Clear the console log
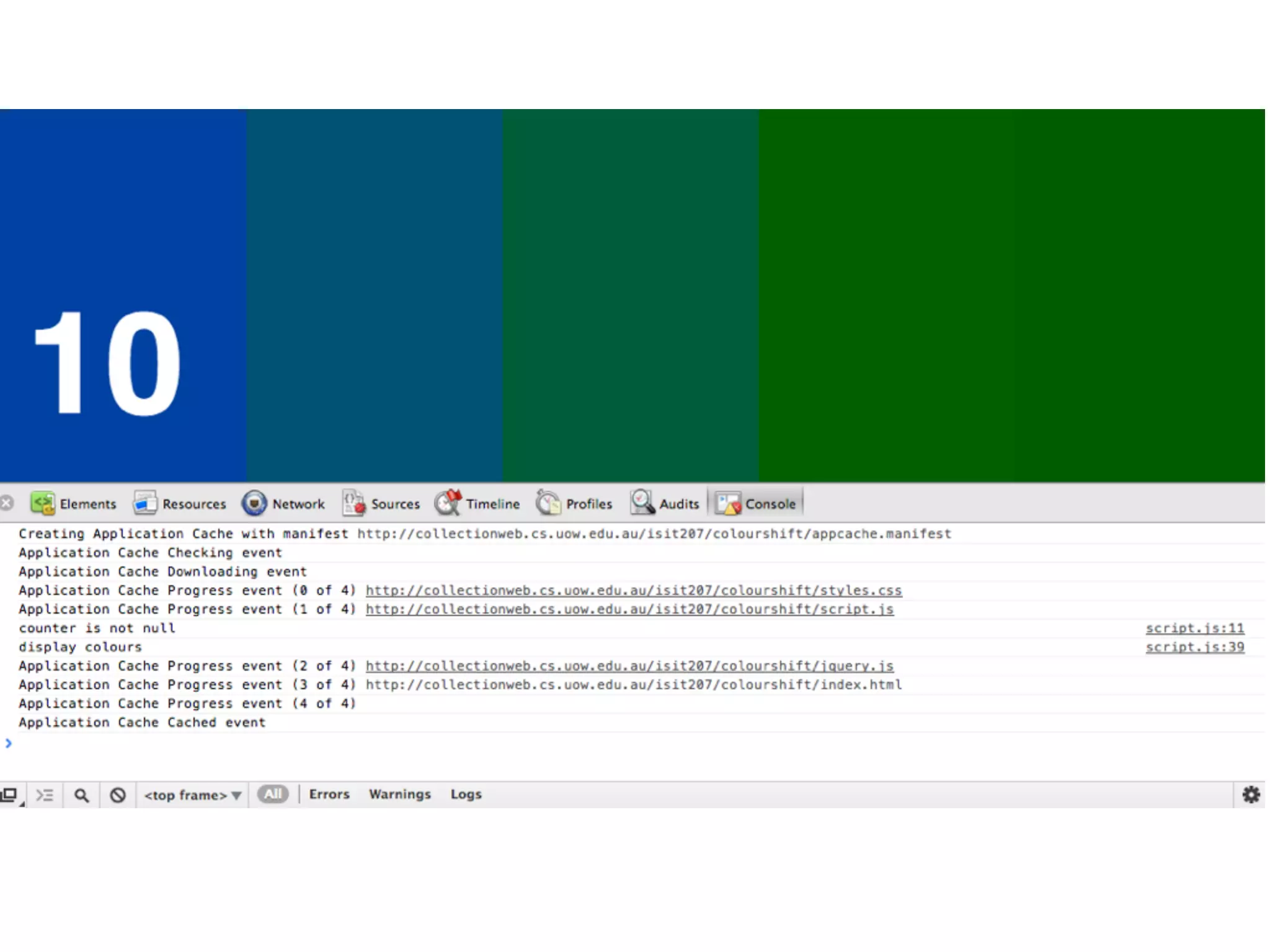 point(118,795)
